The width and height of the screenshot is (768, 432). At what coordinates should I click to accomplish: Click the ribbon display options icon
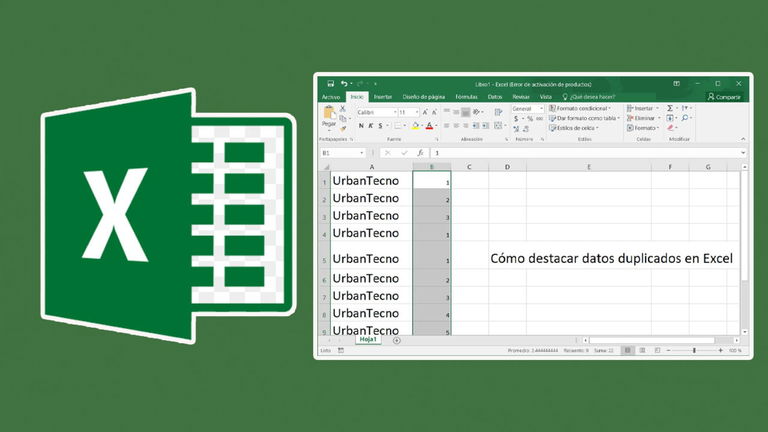676,84
